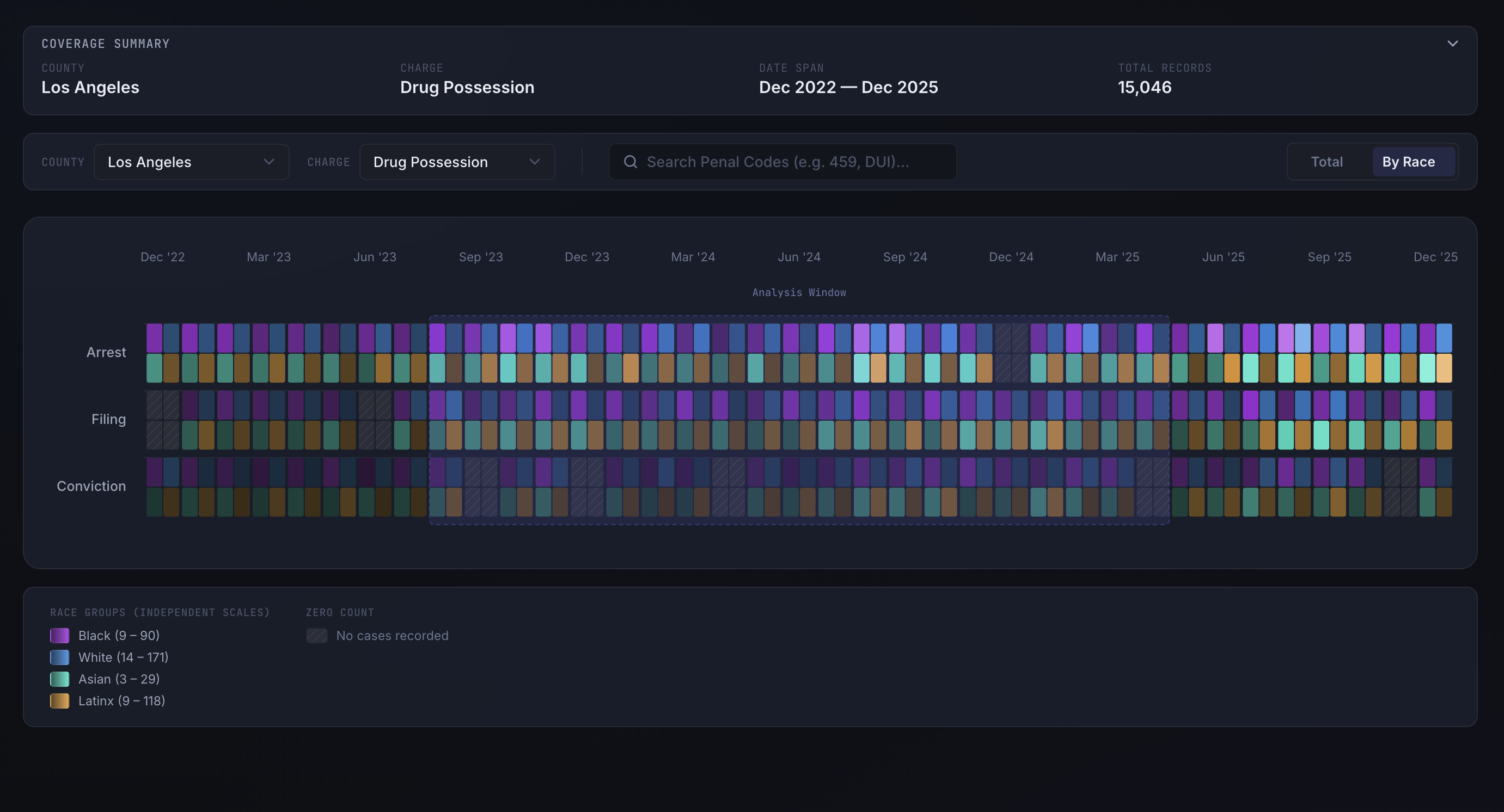Click the Conviction row label
1504x812 pixels.
pos(91,485)
